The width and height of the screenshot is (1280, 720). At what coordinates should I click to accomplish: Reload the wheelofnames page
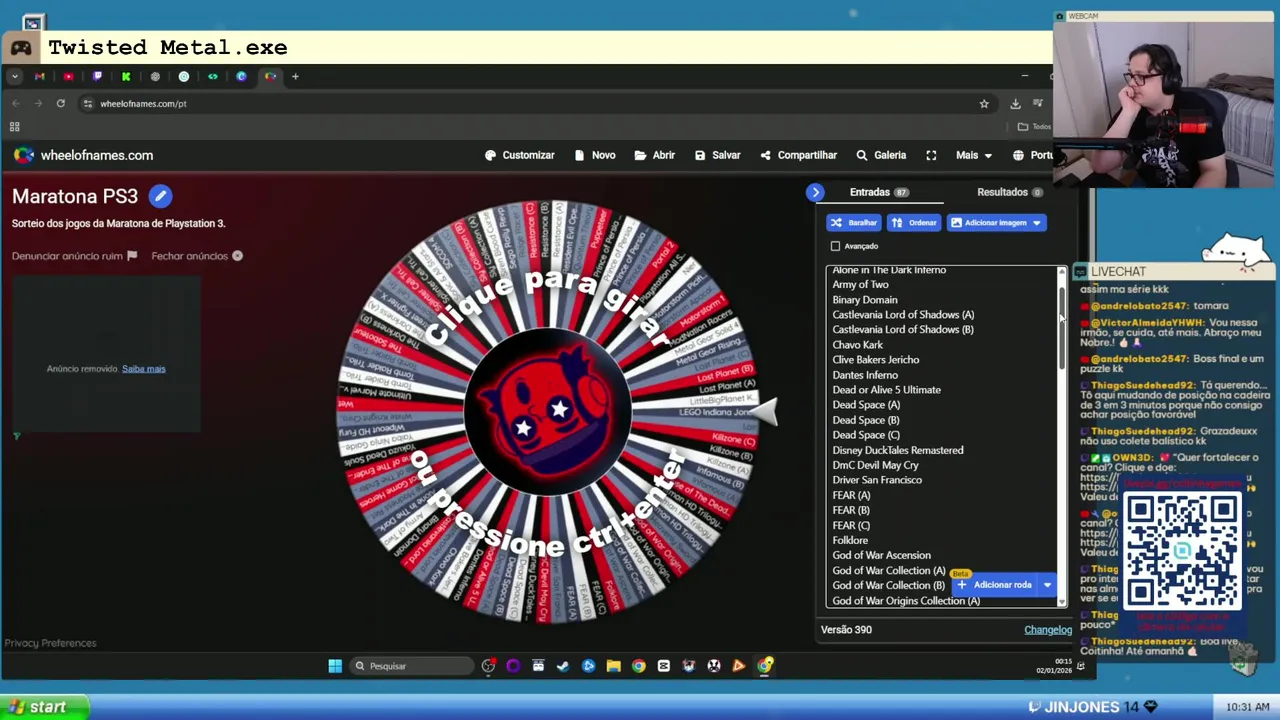pyautogui.click(x=61, y=103)
